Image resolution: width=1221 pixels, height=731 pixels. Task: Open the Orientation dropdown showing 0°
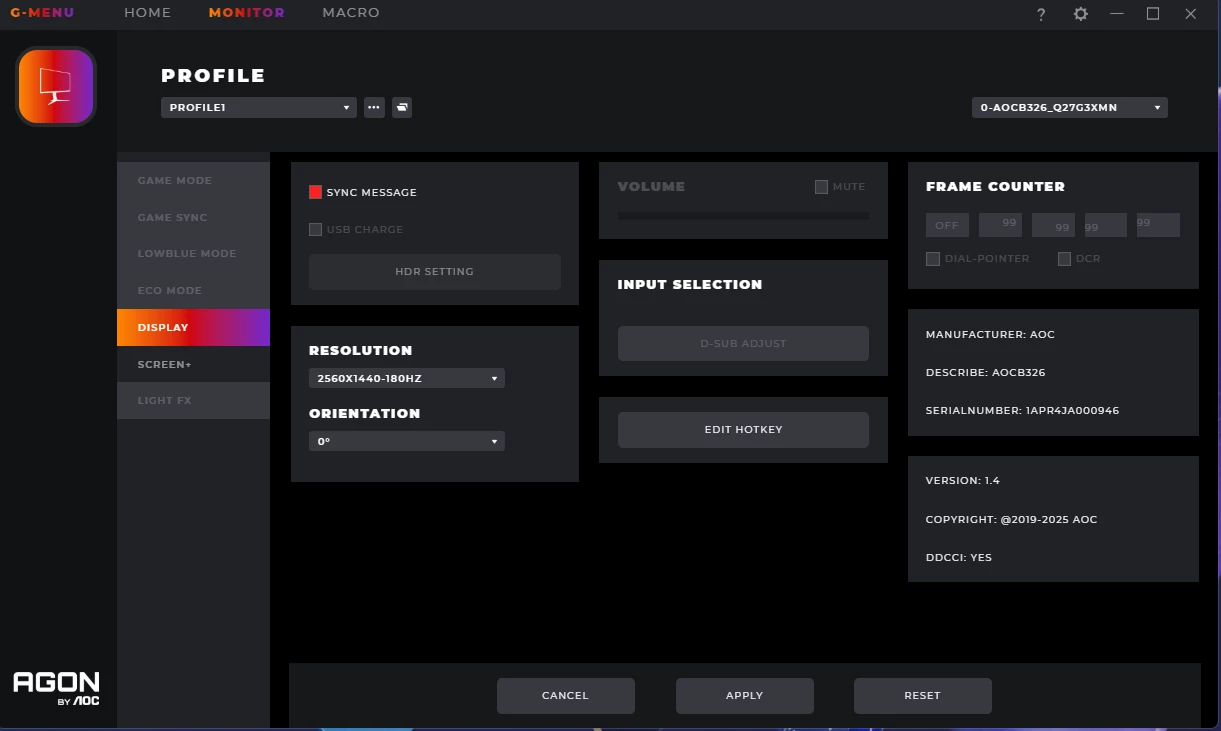click(x=407, y=441)
